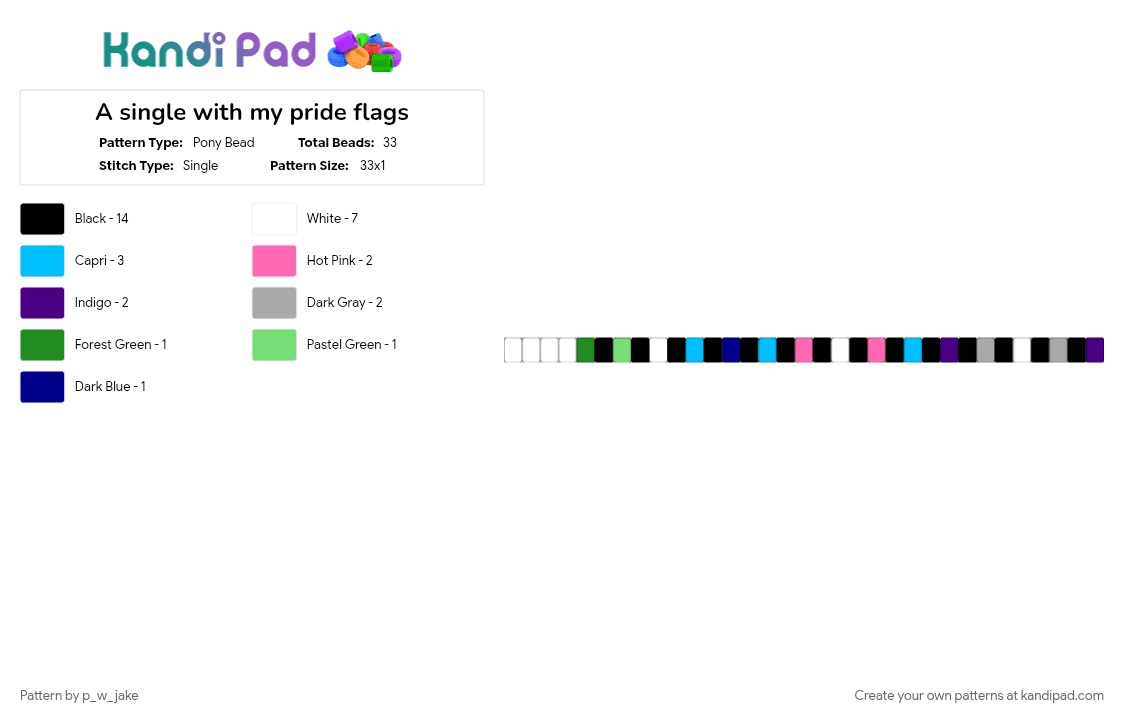1124x720 pixels.
Task: Click the 'Dark Blue - 1' label
Action: (110, 387)
